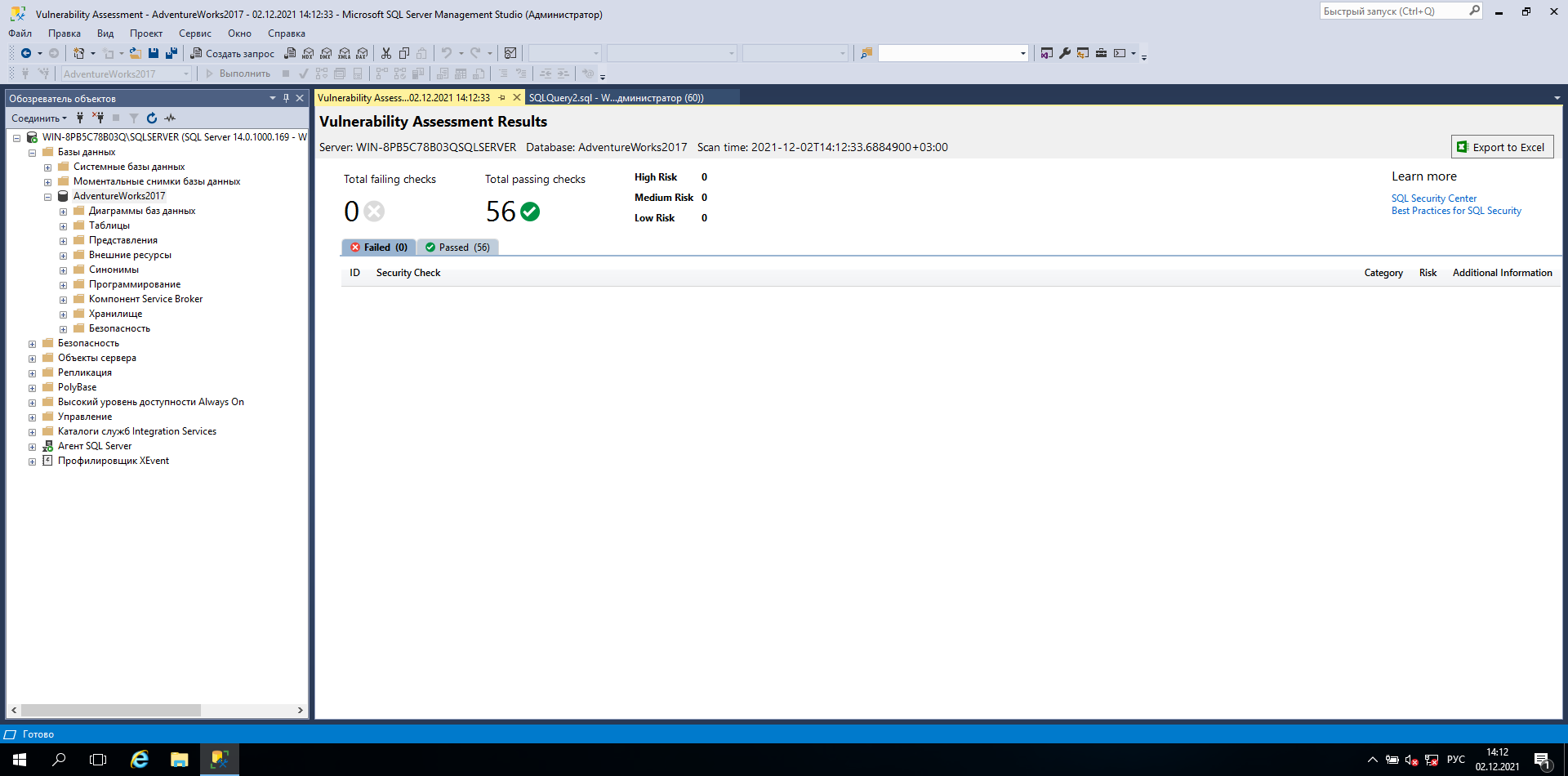Select 'Профилировщик XEvent' tree item
The image size is (1568, 776).
114,461
